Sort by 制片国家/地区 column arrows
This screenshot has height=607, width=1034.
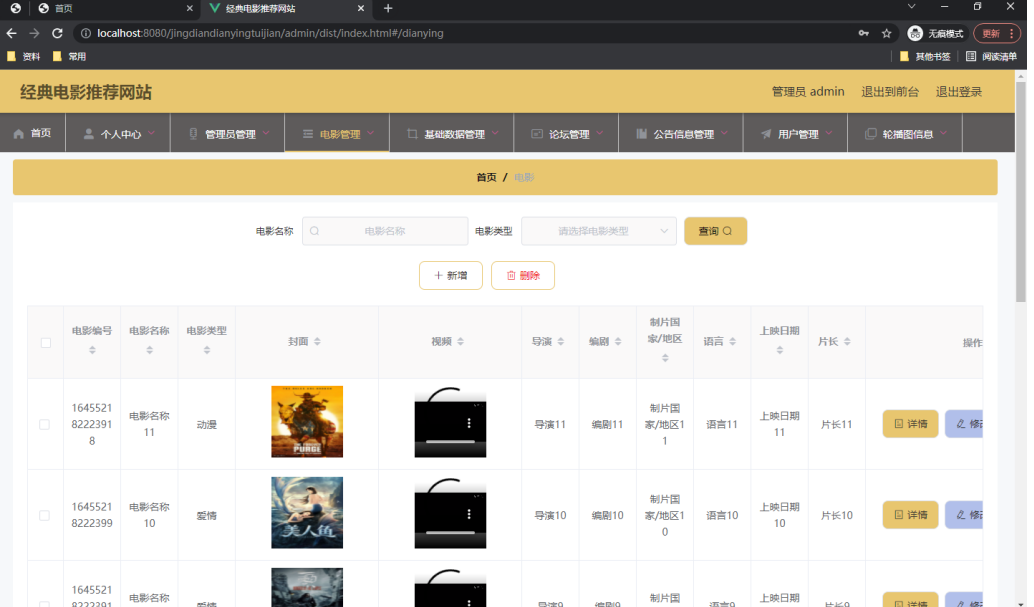click(x=665, y=358)
